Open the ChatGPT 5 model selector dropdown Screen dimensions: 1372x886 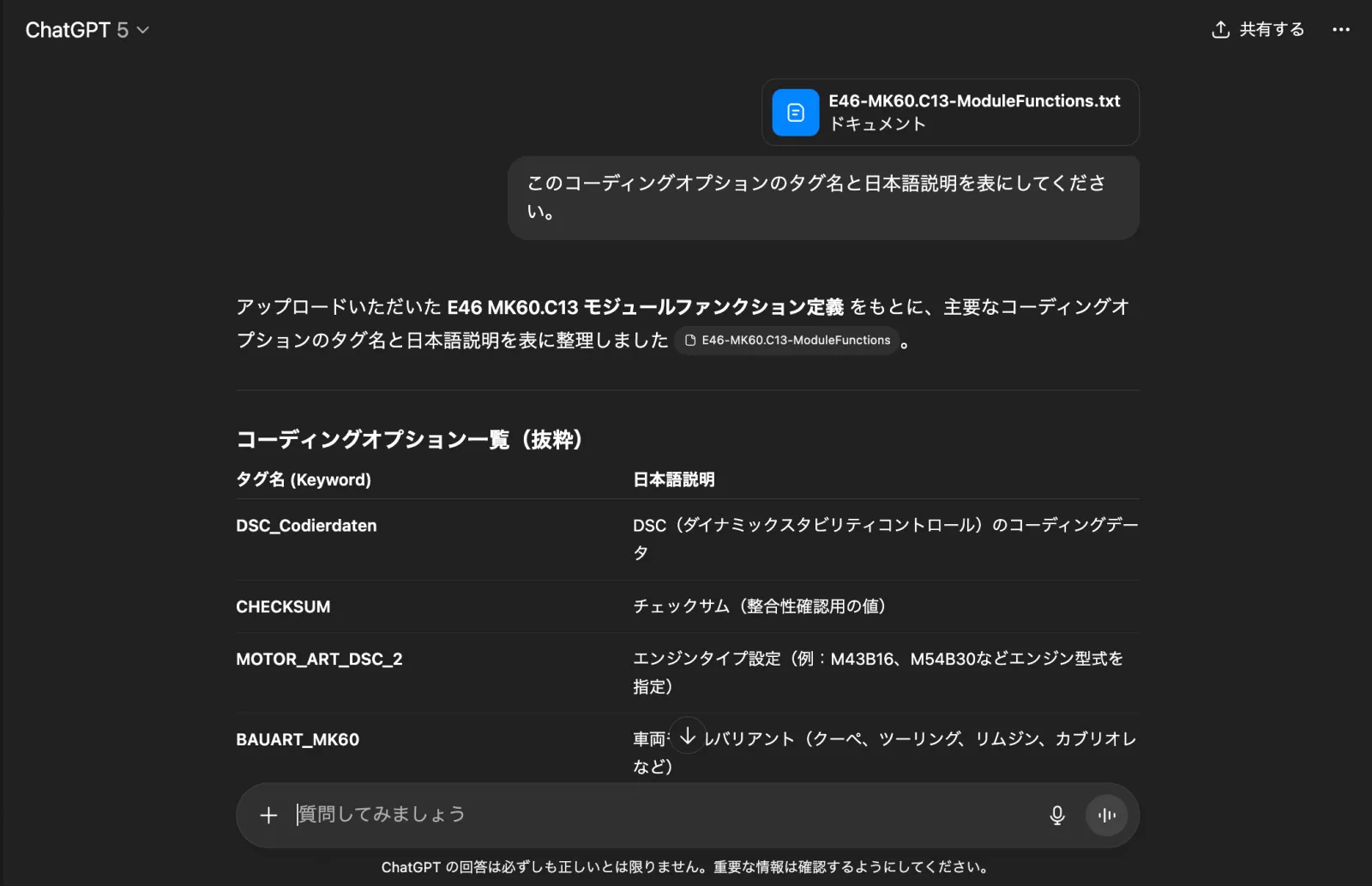[x=87, y=30]
